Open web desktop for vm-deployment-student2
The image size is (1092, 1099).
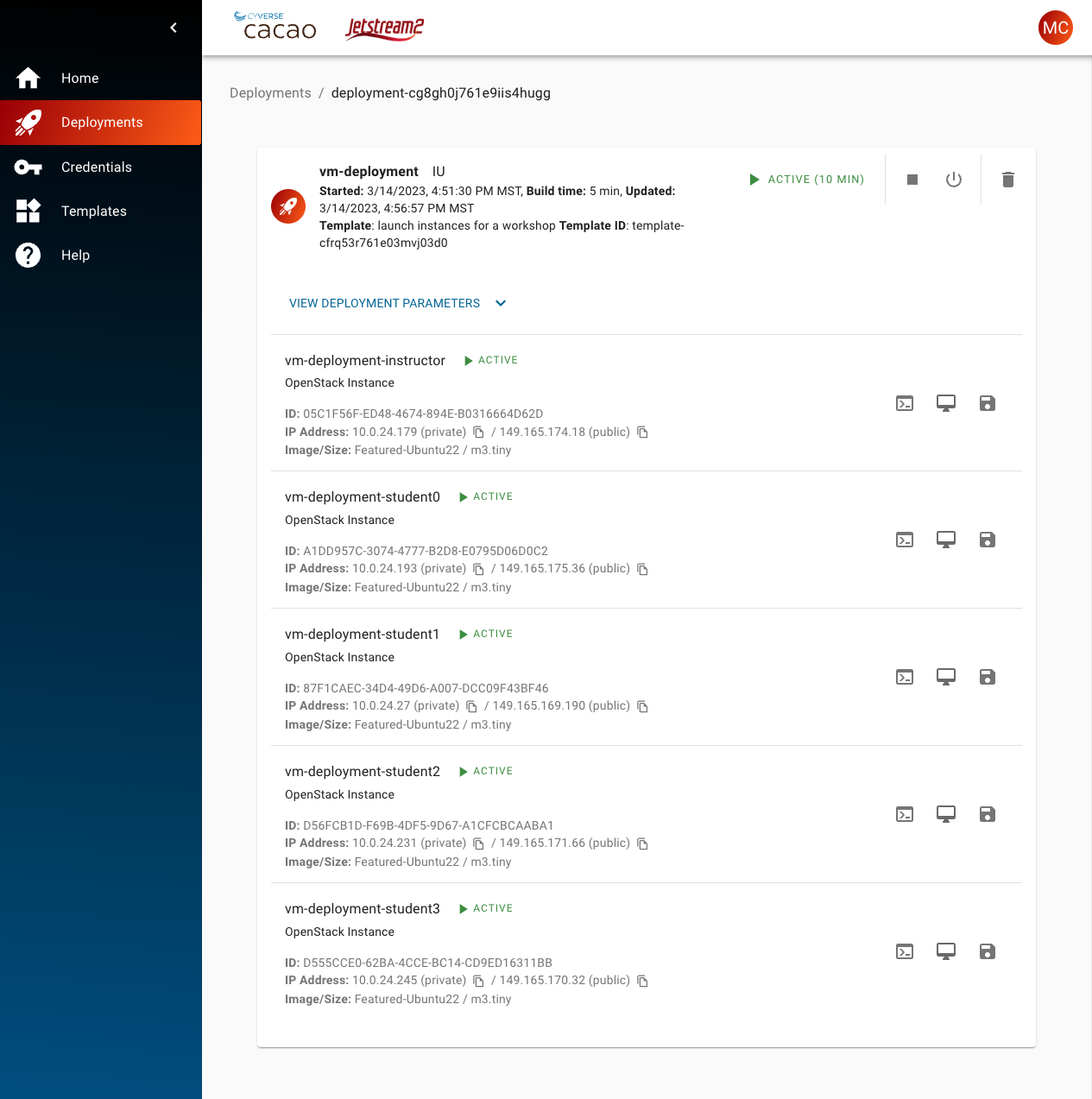(946, 814)
